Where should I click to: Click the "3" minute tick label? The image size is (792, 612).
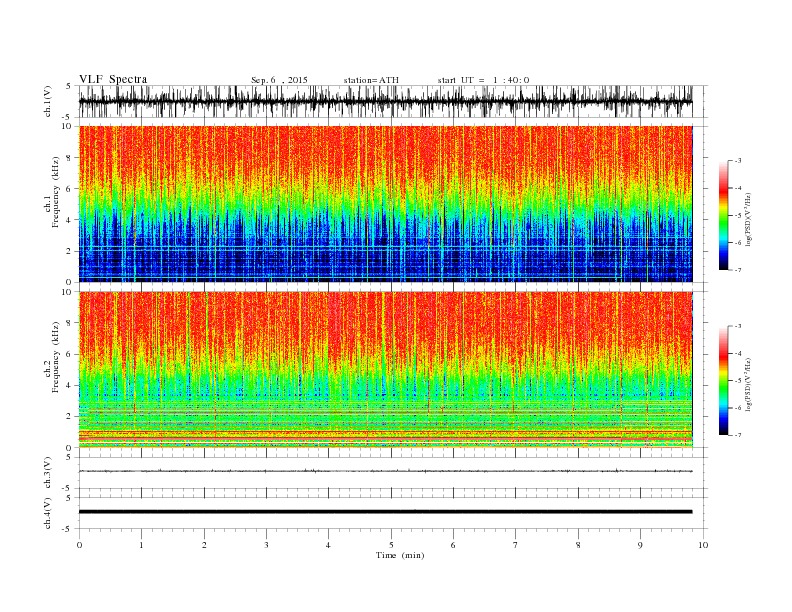point(267,545)
